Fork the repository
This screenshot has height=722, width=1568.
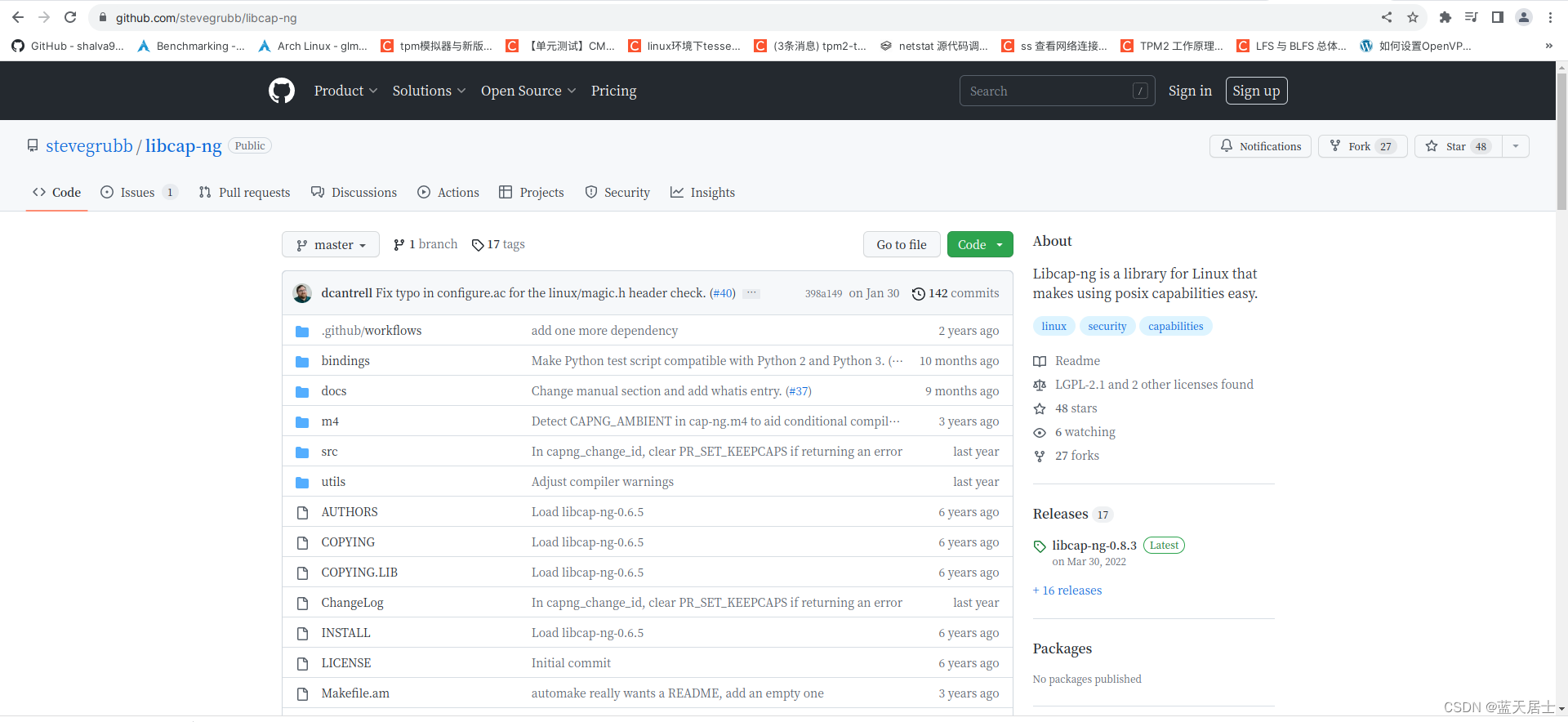[1362, 146]
